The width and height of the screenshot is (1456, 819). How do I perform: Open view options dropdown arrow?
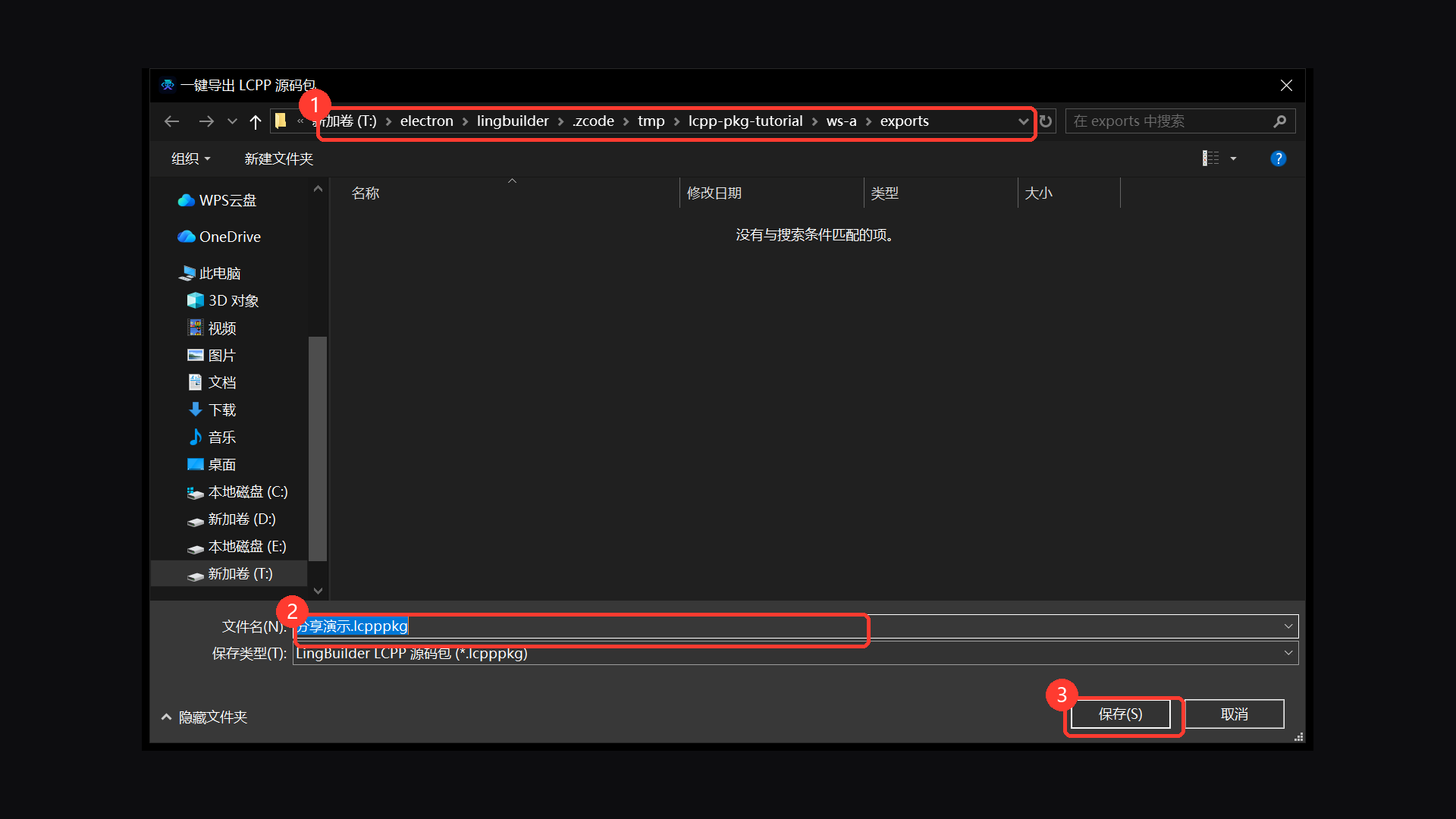1233,158
